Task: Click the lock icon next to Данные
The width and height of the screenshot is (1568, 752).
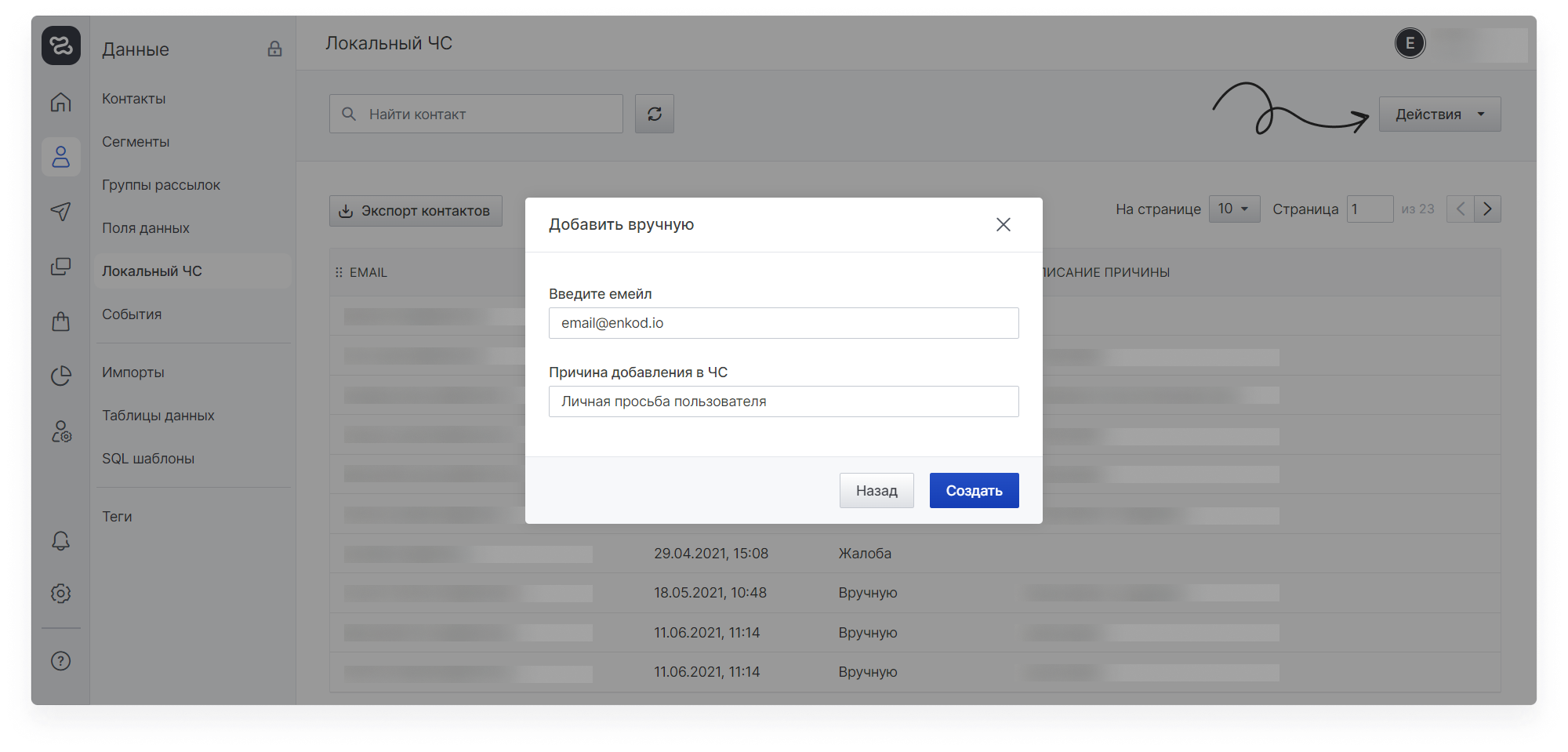Action: (274, 49)
